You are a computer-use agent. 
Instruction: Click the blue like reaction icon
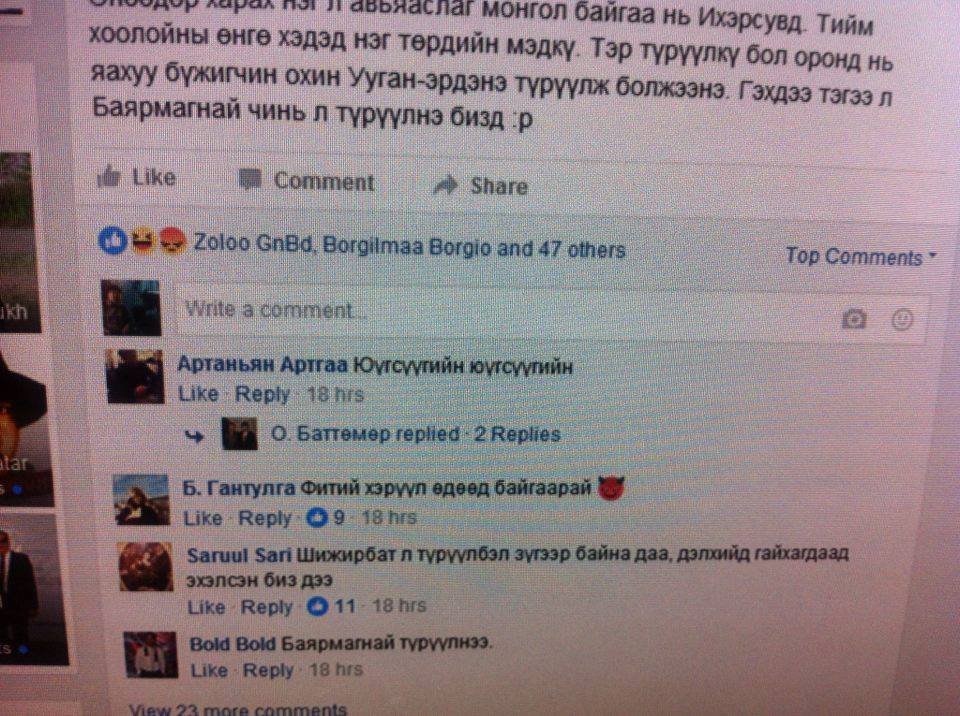pyautogui.click(x=113, y=241)
